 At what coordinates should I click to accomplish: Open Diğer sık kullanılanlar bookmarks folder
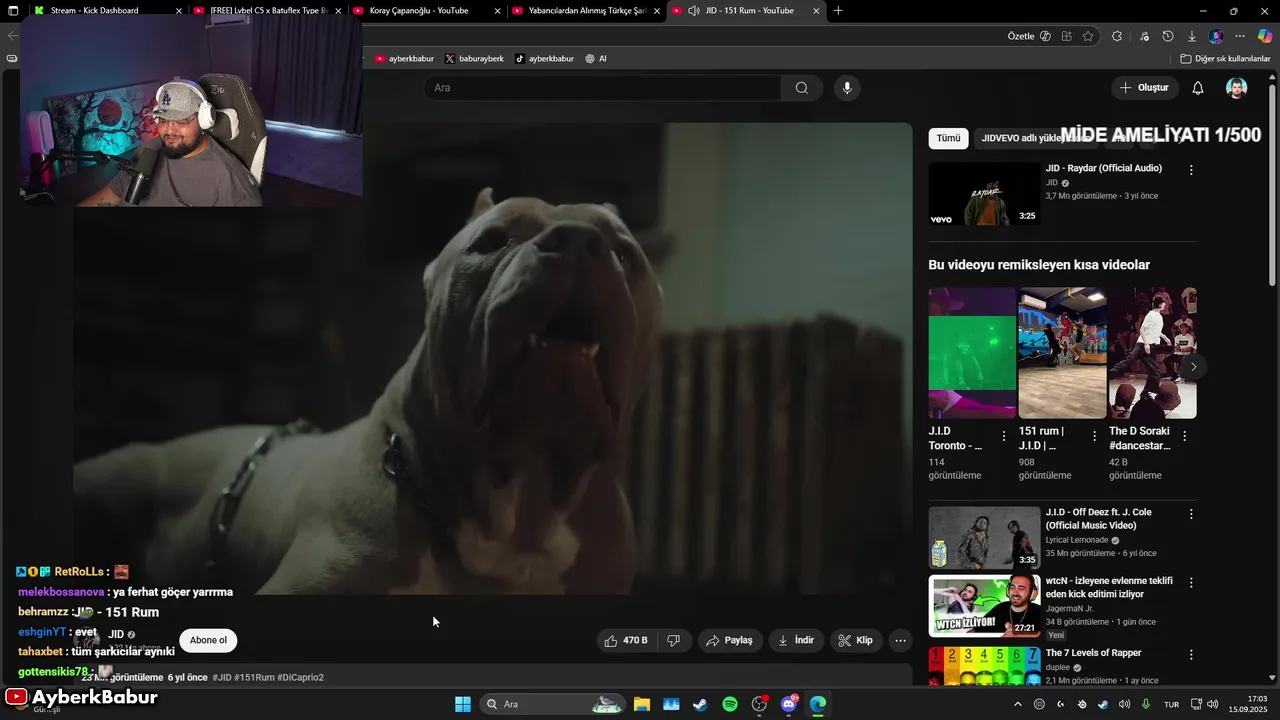tap(1226, 59)
